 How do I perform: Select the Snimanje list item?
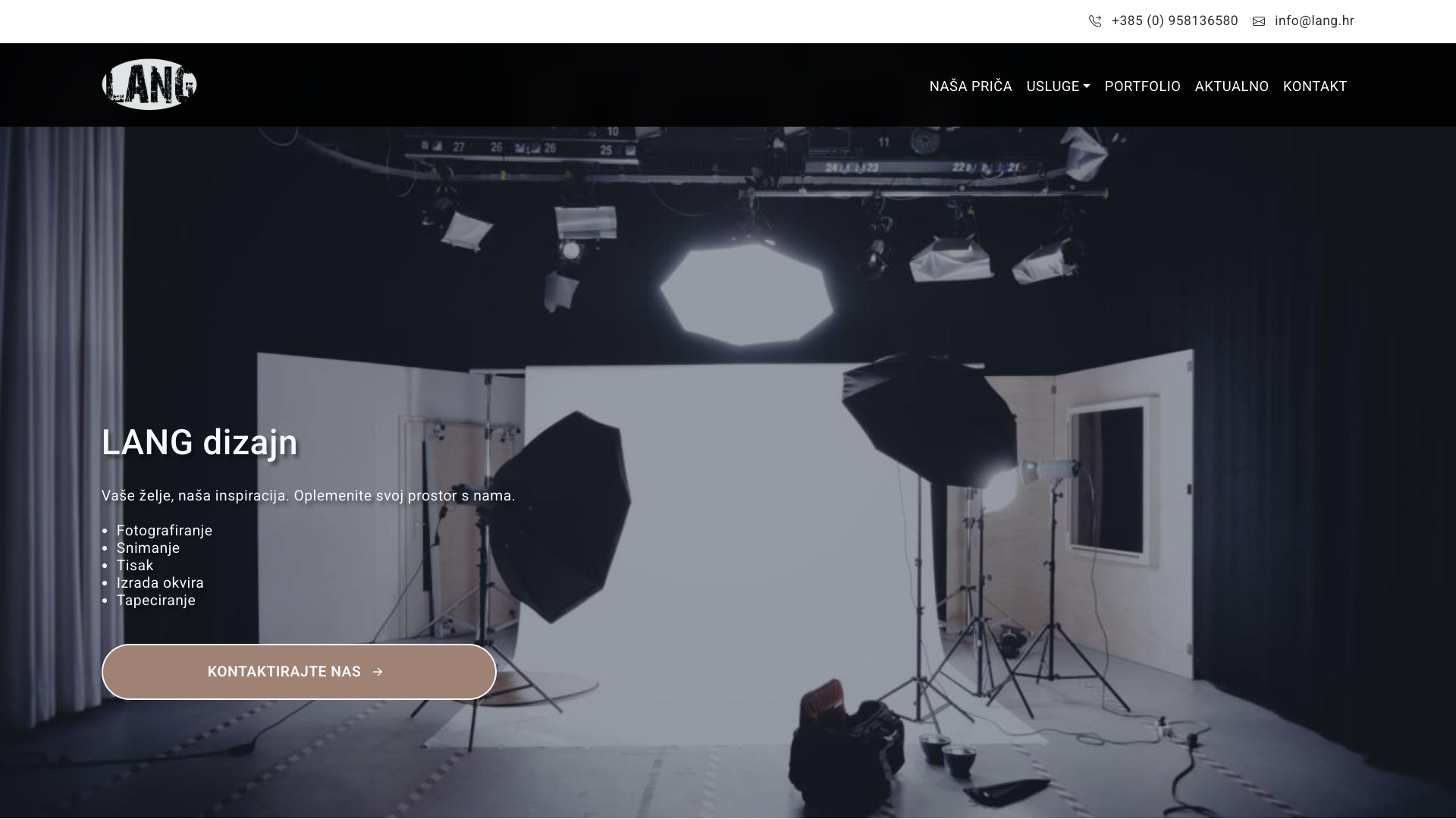click(148, 548)
